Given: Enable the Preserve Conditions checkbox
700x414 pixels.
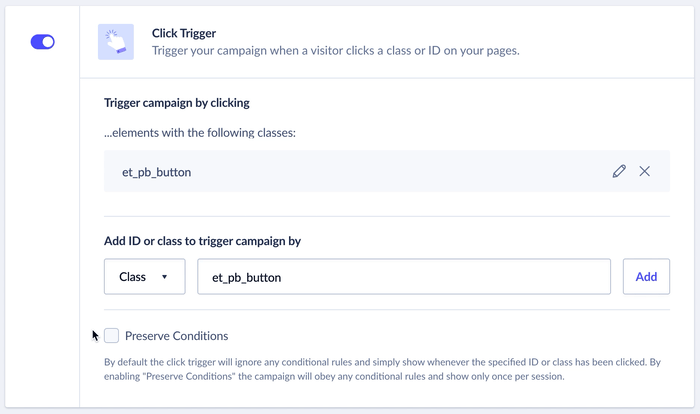Looking at the screenshot, I should click(111, 336).
